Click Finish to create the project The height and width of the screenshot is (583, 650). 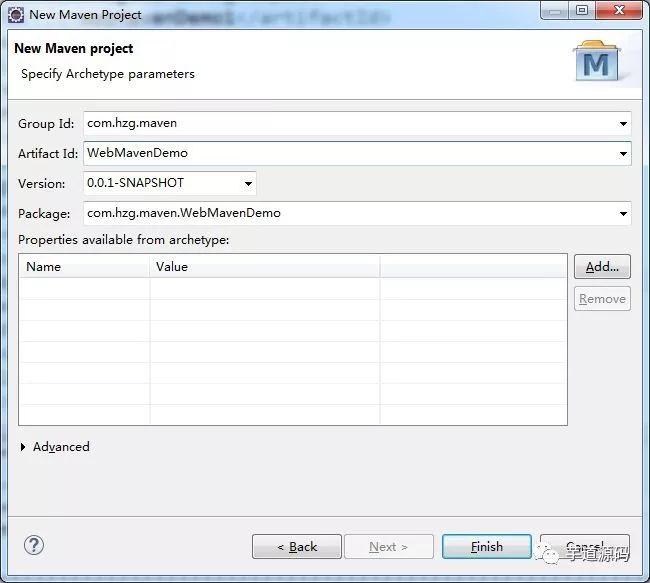point(487,547)
